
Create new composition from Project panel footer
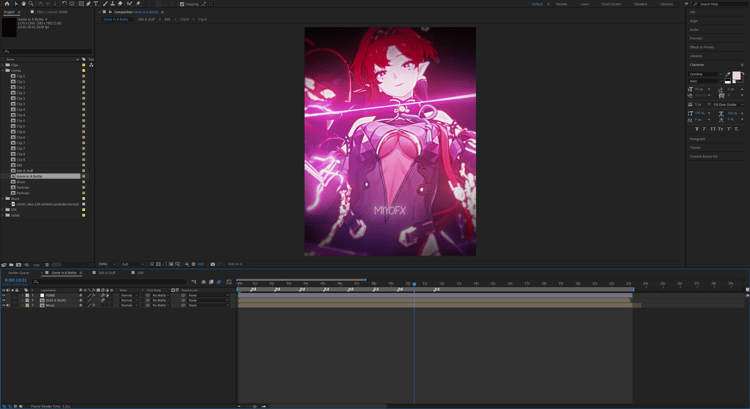(18, 265)
